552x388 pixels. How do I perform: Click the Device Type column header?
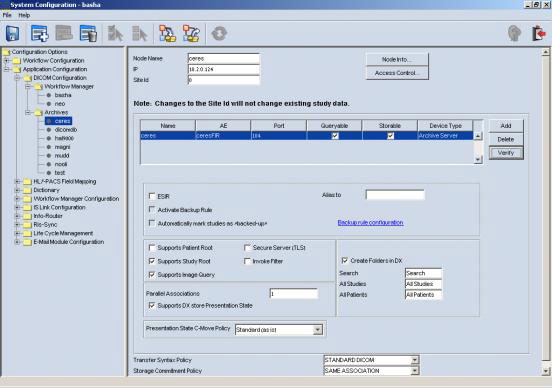(445, 126)
